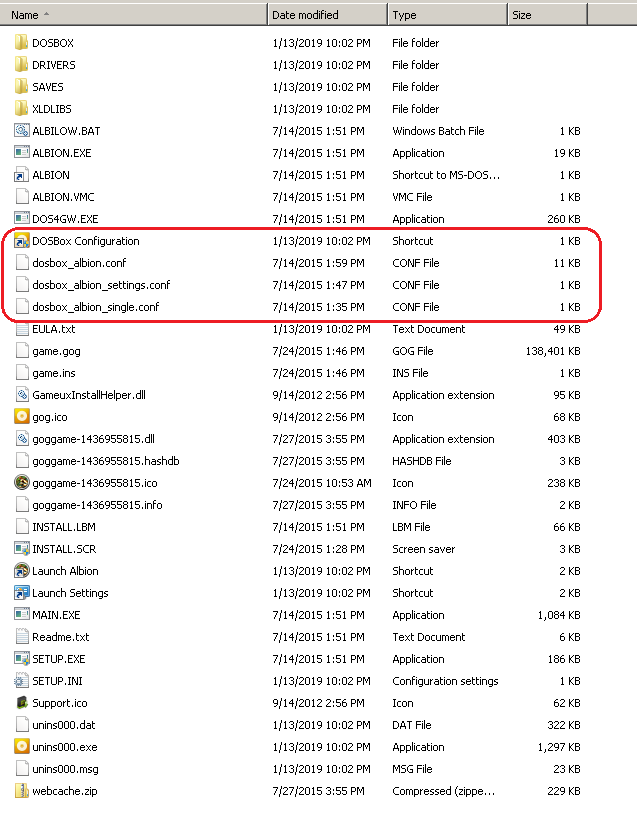Select the file named goggame-1436955815.info
This screenshot has height=817, width=637.
[97, 504]
